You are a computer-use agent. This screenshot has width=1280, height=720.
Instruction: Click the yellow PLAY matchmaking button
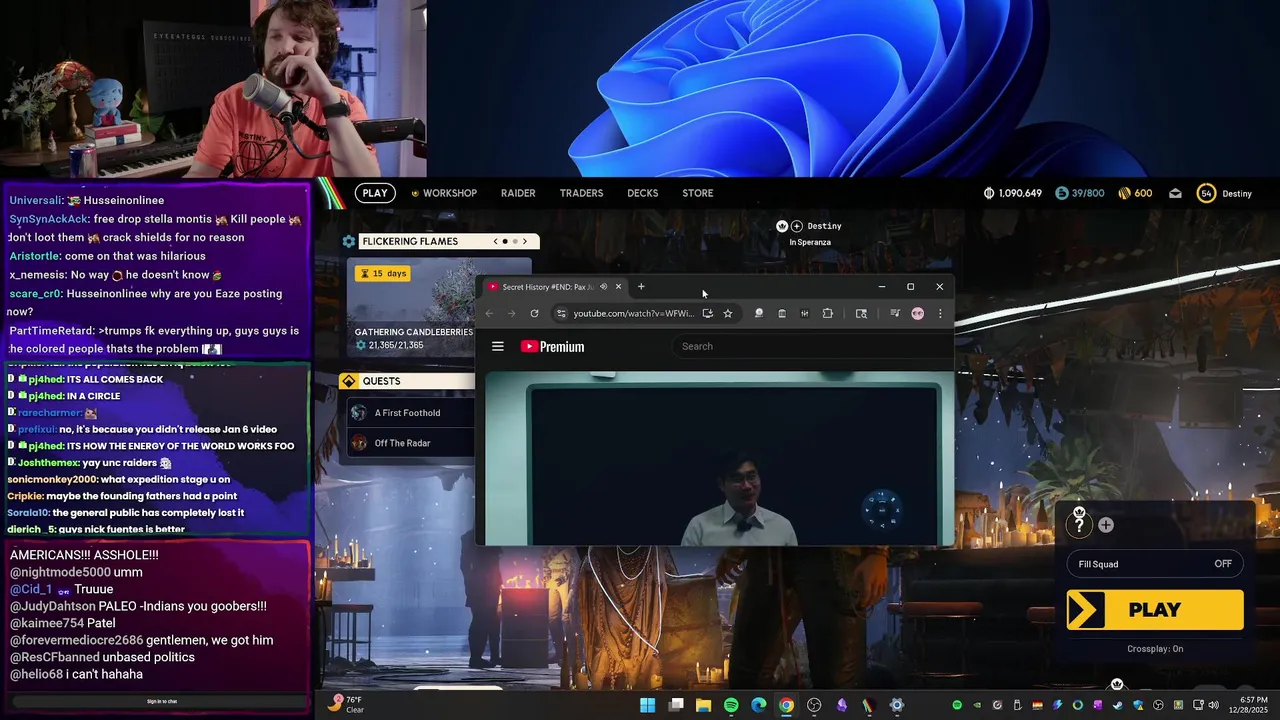[1155, 610]
